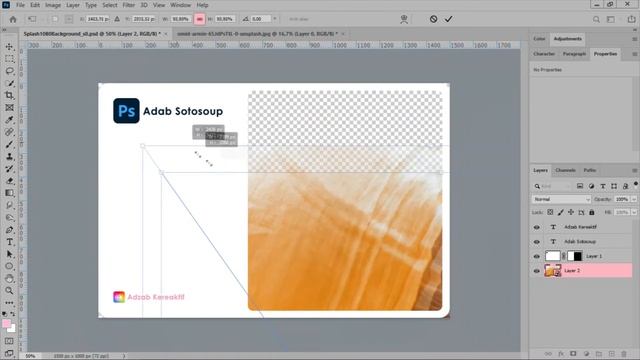The height and width of the screenshot is (360, 640).
Task: Select the Blur tool
Action: coord(9,205)
